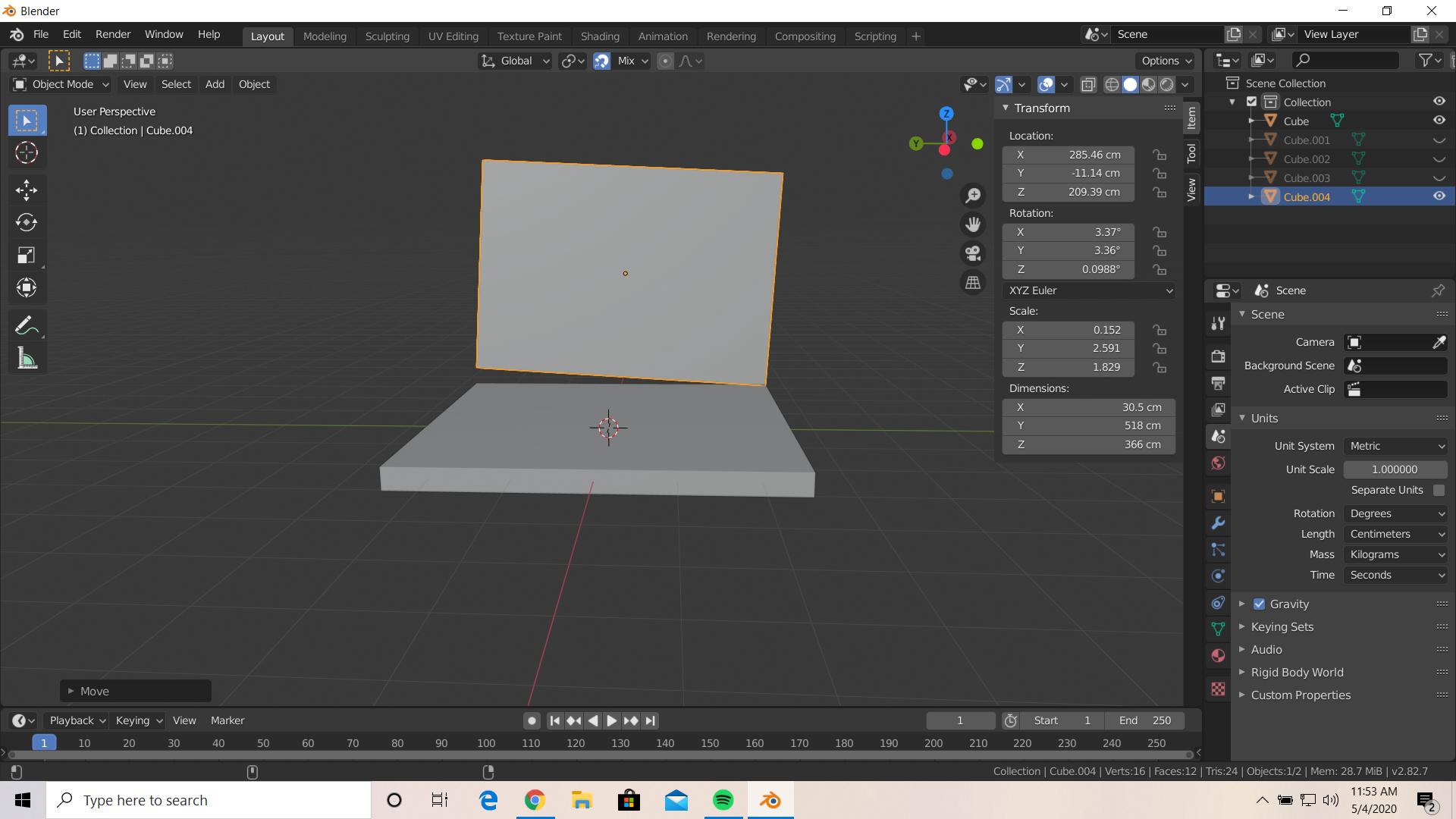Disable Gravity in the Scene properties
The height and width of the screenshot is (819, 1456).
click(1258, 604)
